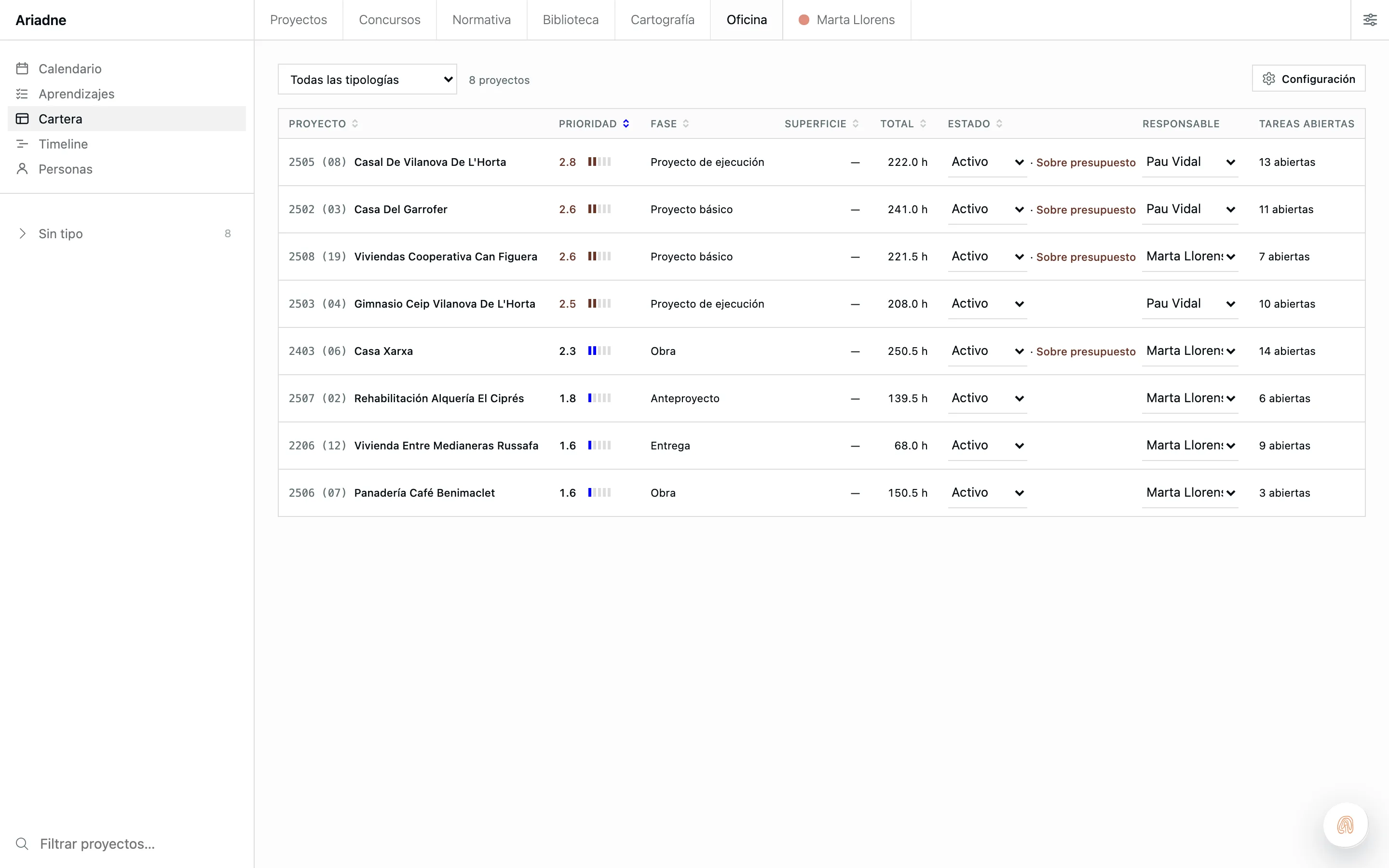Image resolution: width=1389 pixels, height=868 pixels.
Task: Open Estado dropdown for Vivienda Entre Medianeras Russafa
Action: (987, 446)
